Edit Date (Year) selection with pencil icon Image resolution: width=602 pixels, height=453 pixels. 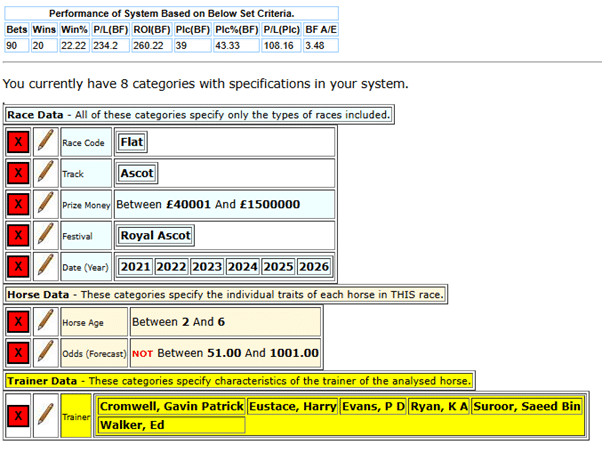(46, 267)
